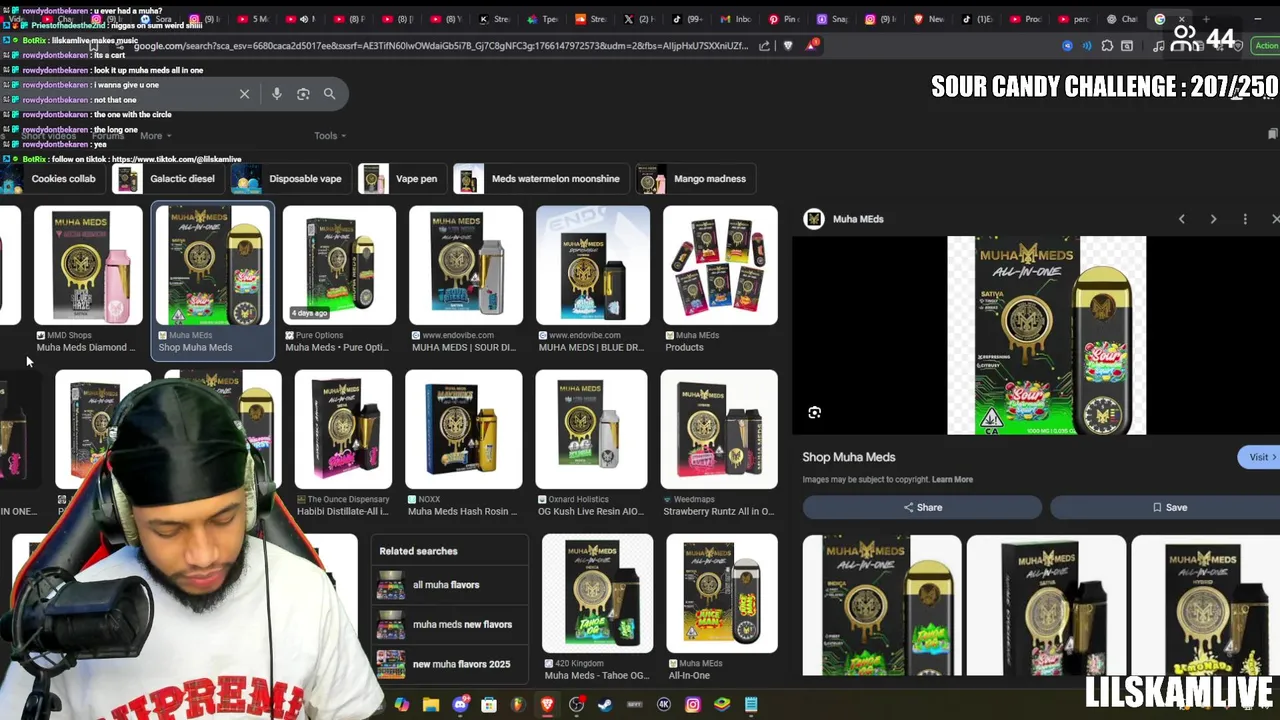Screen dimensions: 1280x720
Task: Open Brave Shields lion icon in address bar
Action: pos(788,45)
